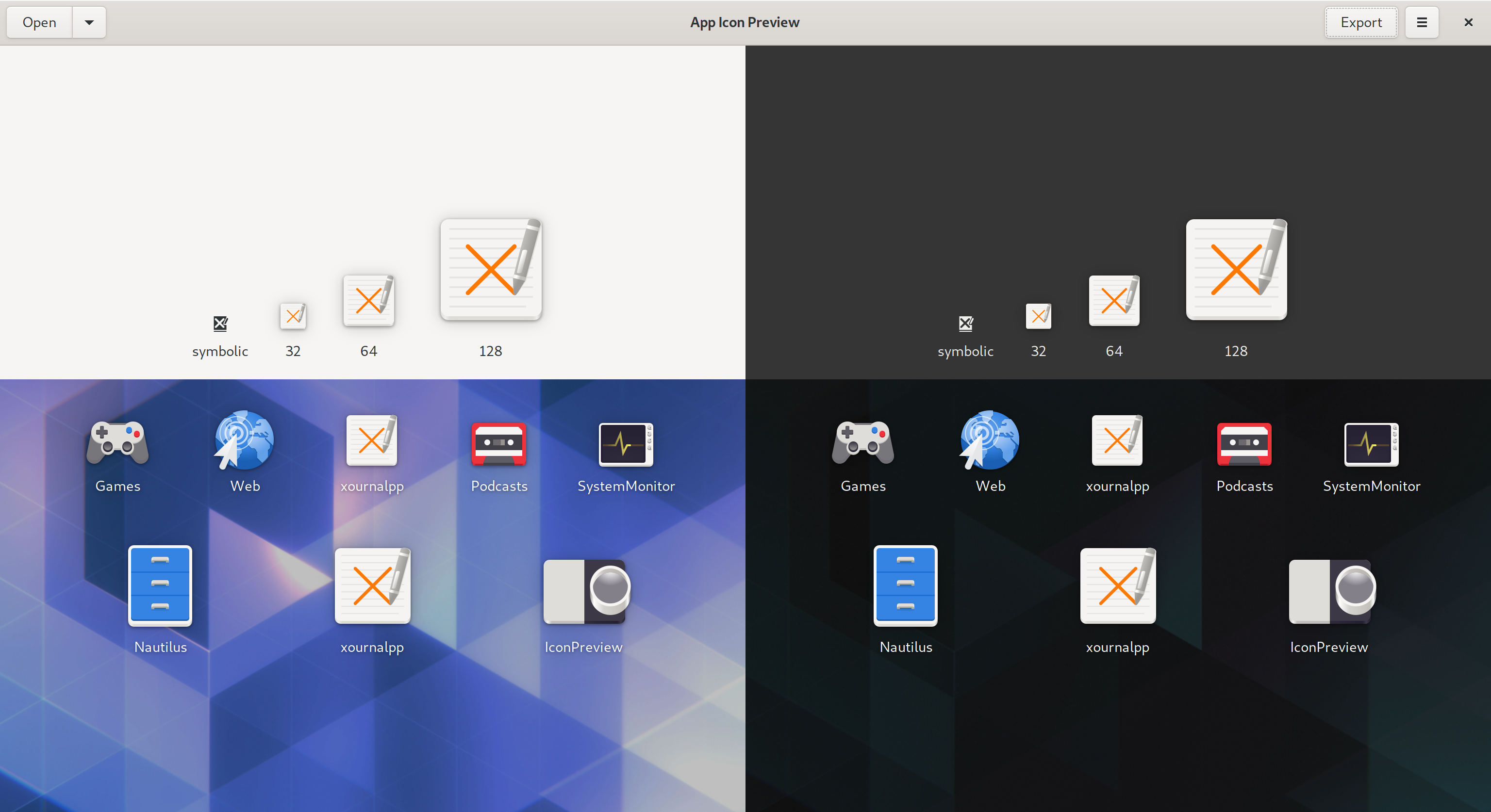Image resolution: width=1491 pixels, height=812 pixels.
Task: Click small xournalpp icon on light wallpaper
Action: [x=372, y=440]
